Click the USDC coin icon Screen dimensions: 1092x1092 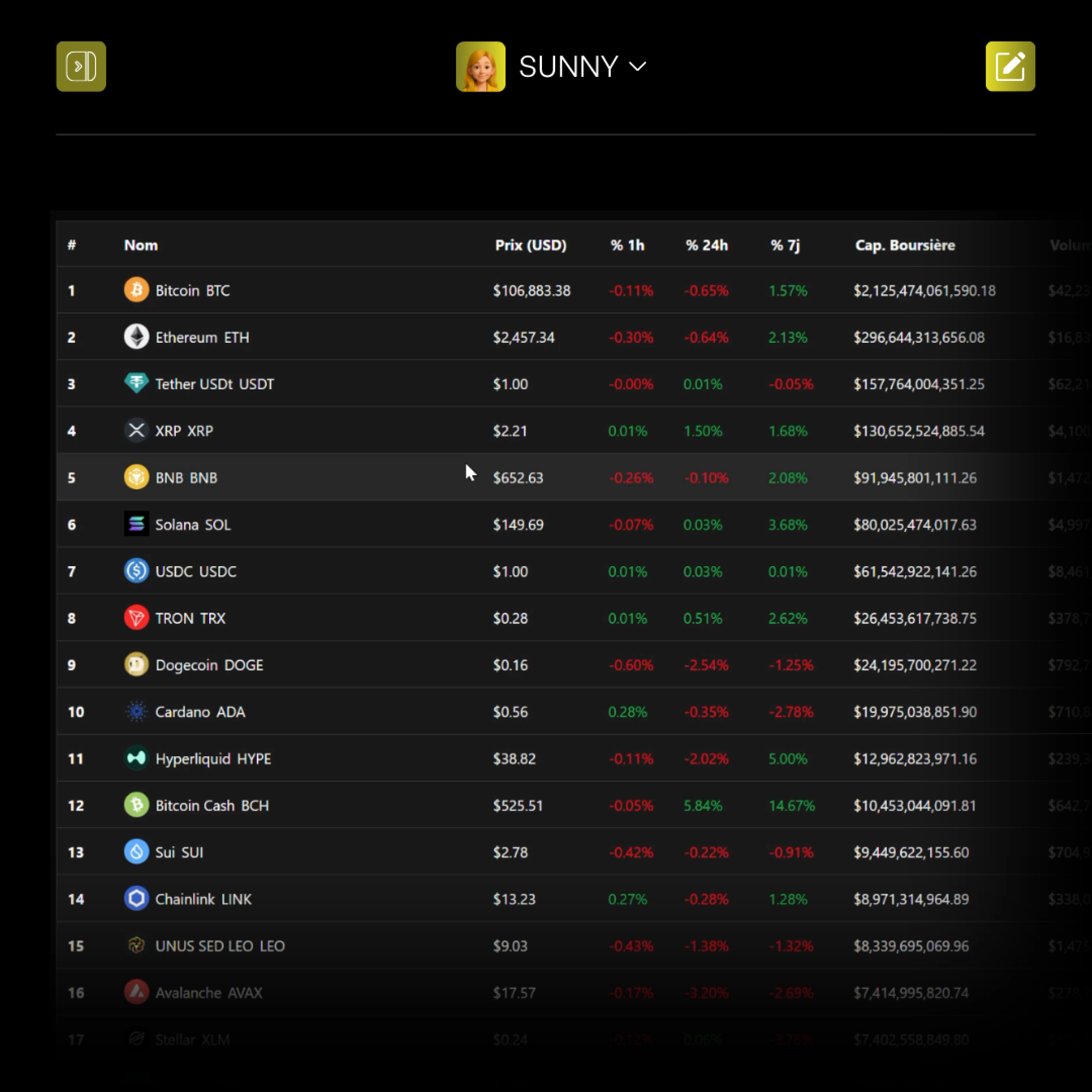[x=136, y=571]
